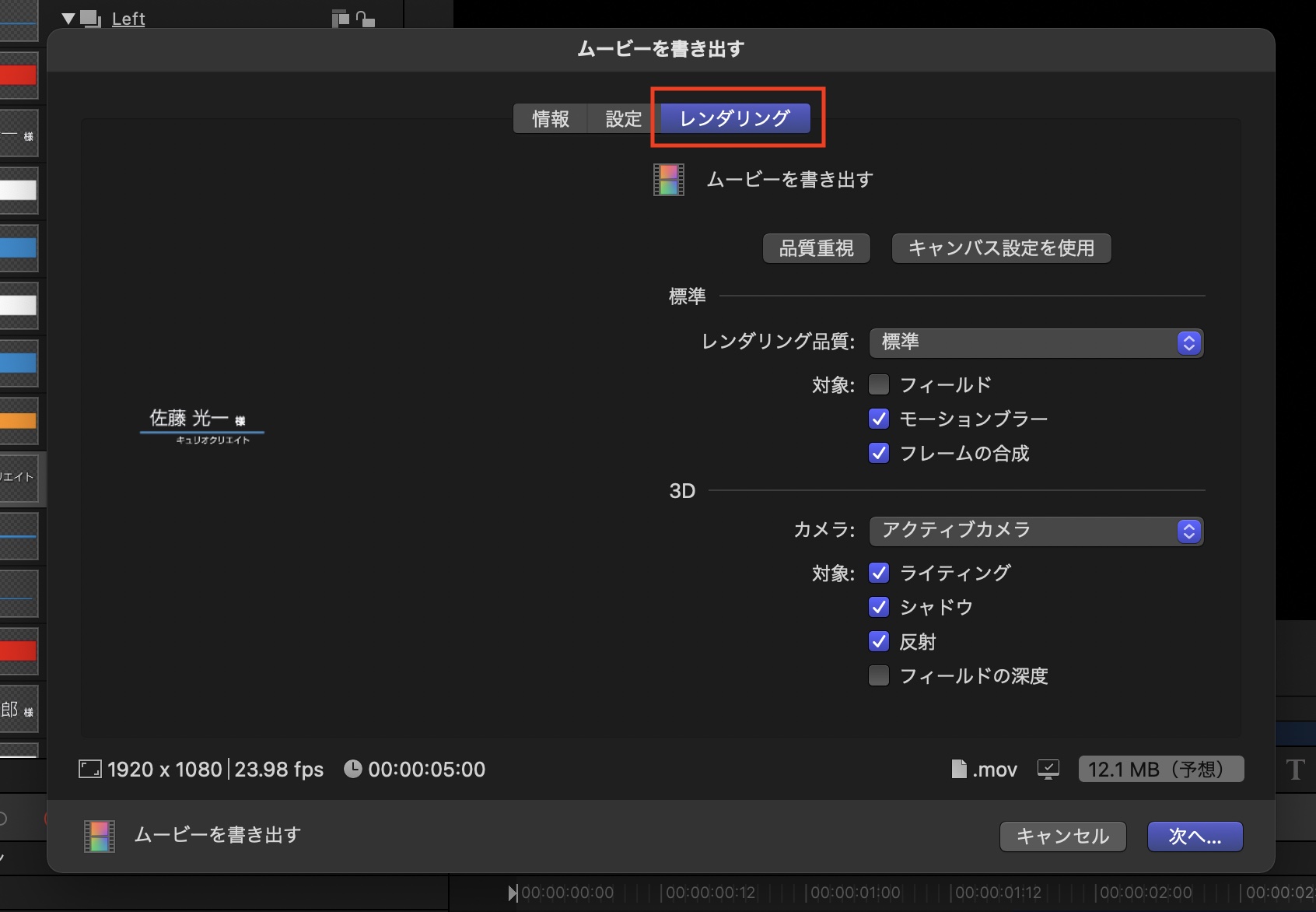
Task: Click the ムービーを書き出す dialog title
Action: pyautogui.click(x=661, y=49)
